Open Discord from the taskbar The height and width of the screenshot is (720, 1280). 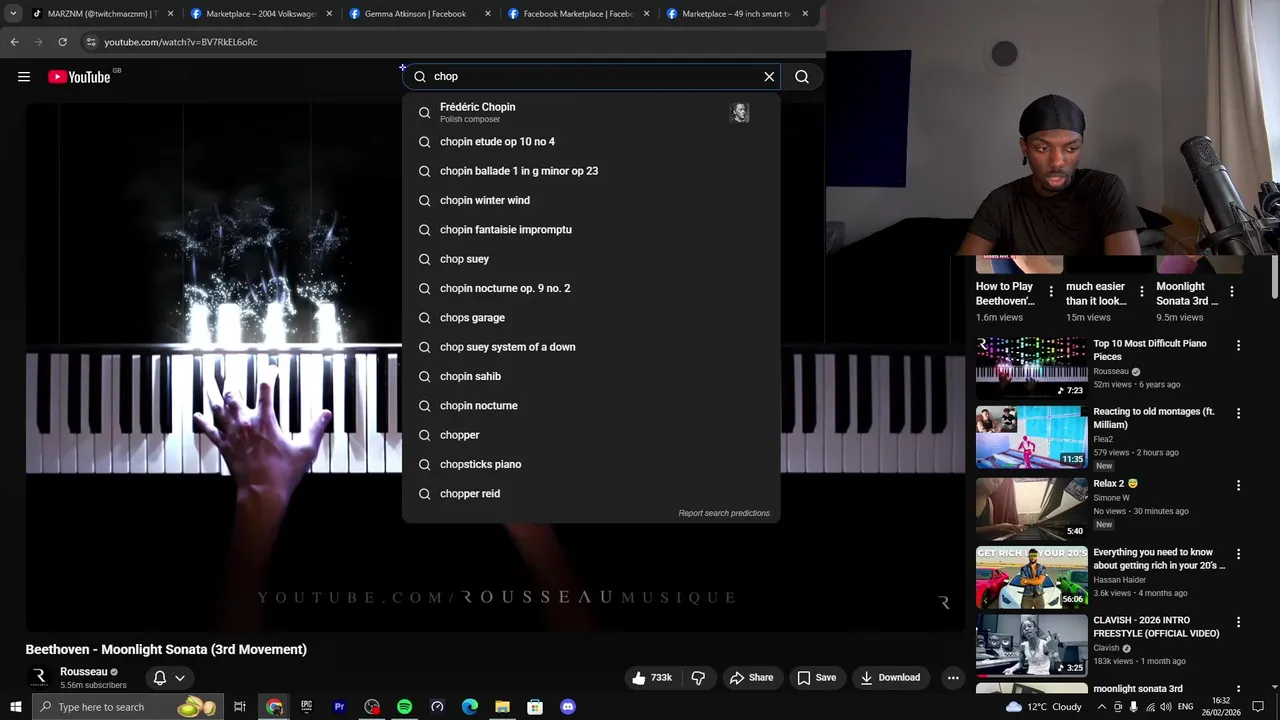coord(568,707)
